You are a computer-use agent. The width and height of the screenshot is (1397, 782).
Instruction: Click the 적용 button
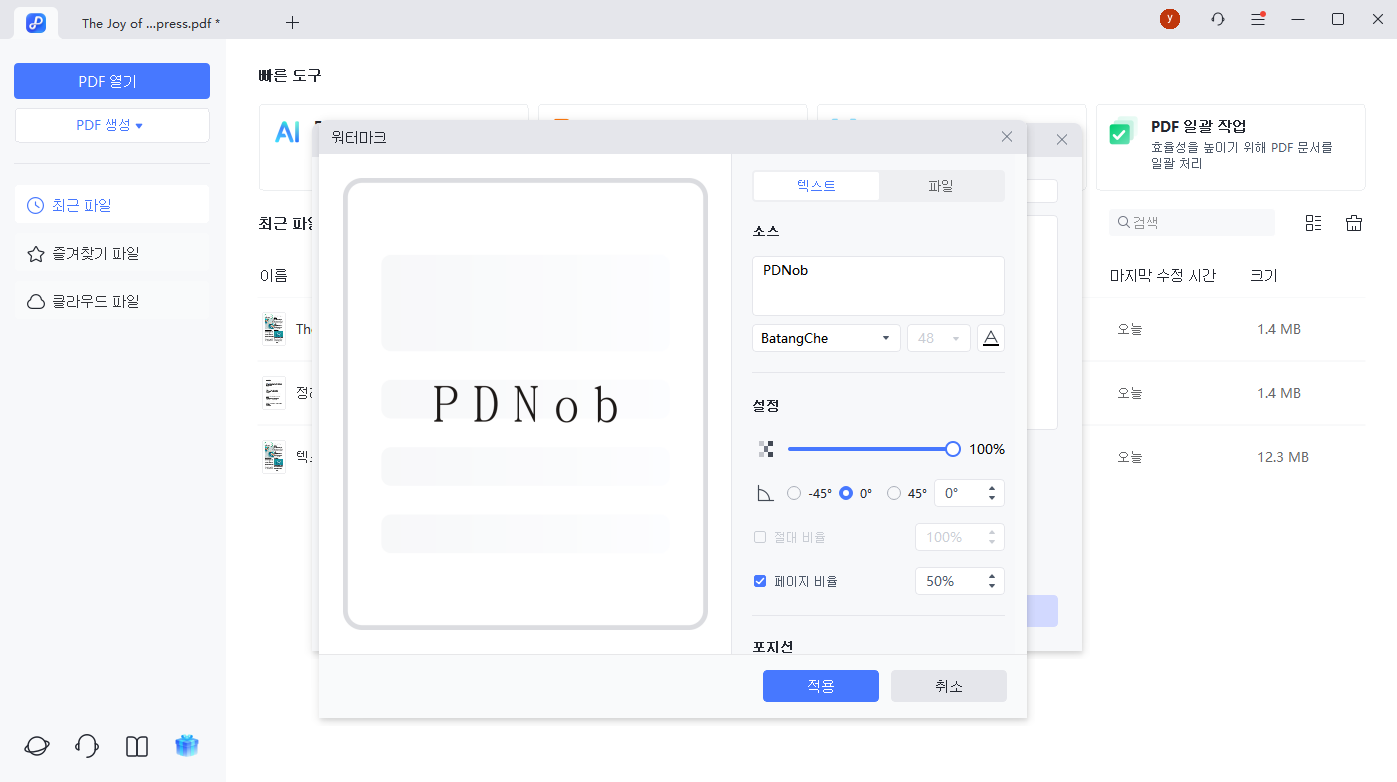[820, 686]
